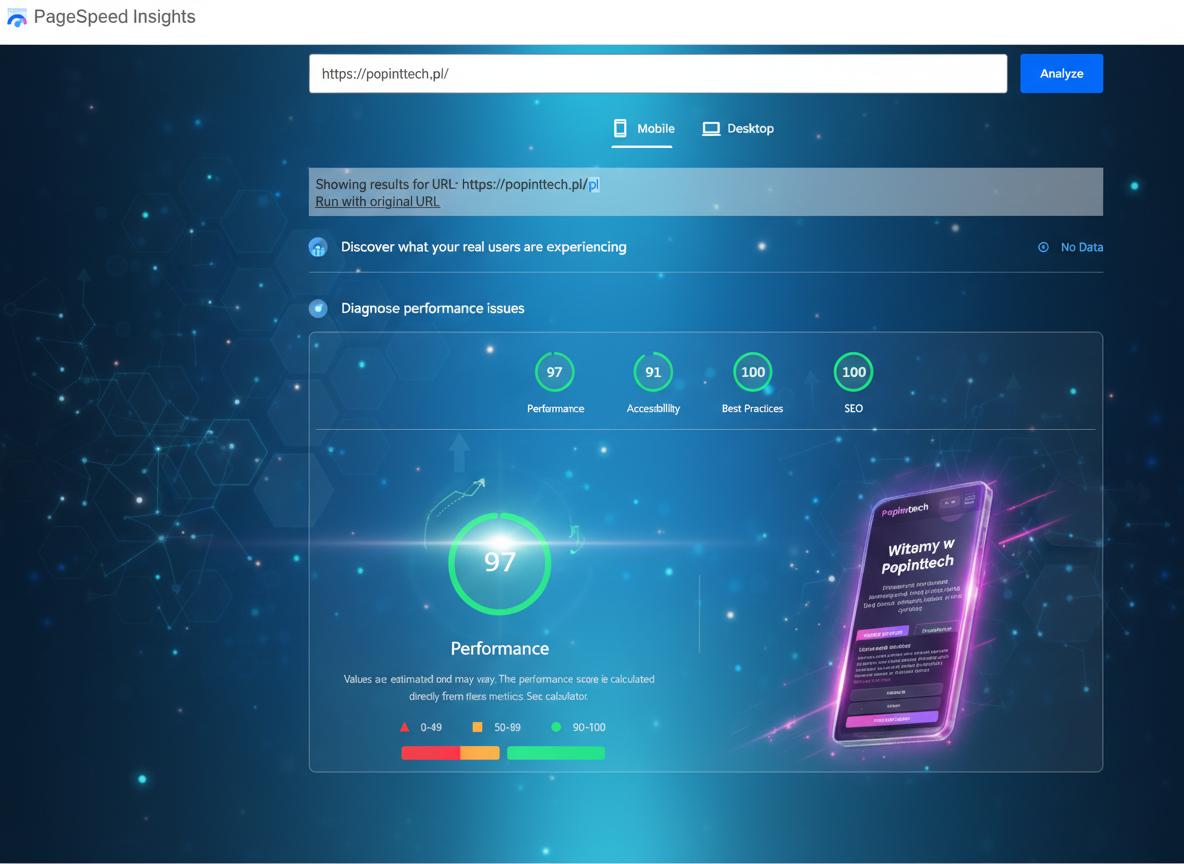The image size is (1184, 864).
Task: Click the "90-100" legend label
Action: pyautogui.click(x=589, y=727)
